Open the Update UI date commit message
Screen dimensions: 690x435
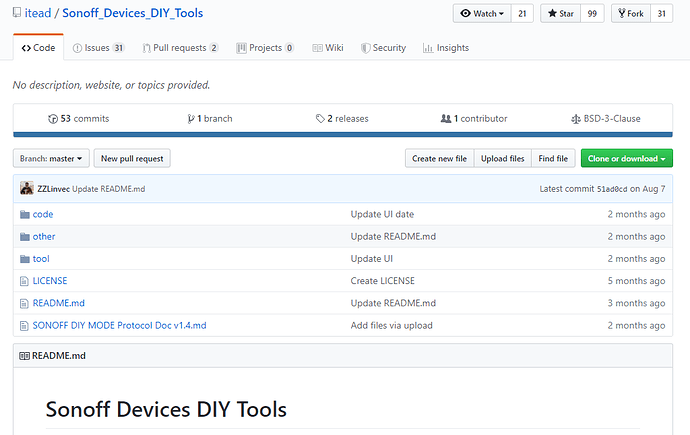(382, 214)
